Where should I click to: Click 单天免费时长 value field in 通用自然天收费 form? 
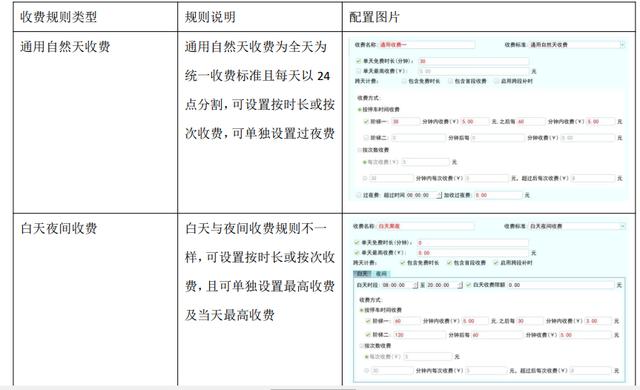click(473, 61)
